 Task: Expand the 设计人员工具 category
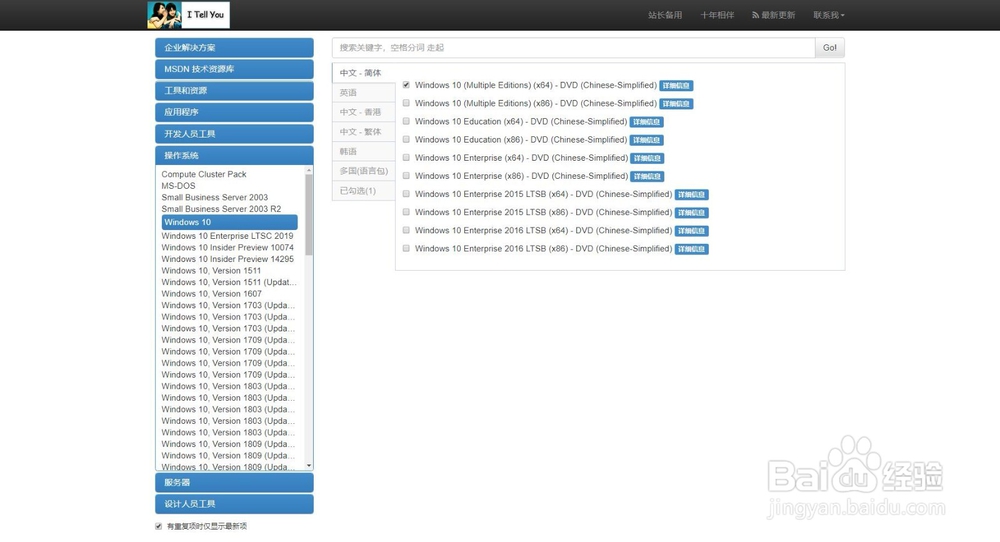[234, 504]
